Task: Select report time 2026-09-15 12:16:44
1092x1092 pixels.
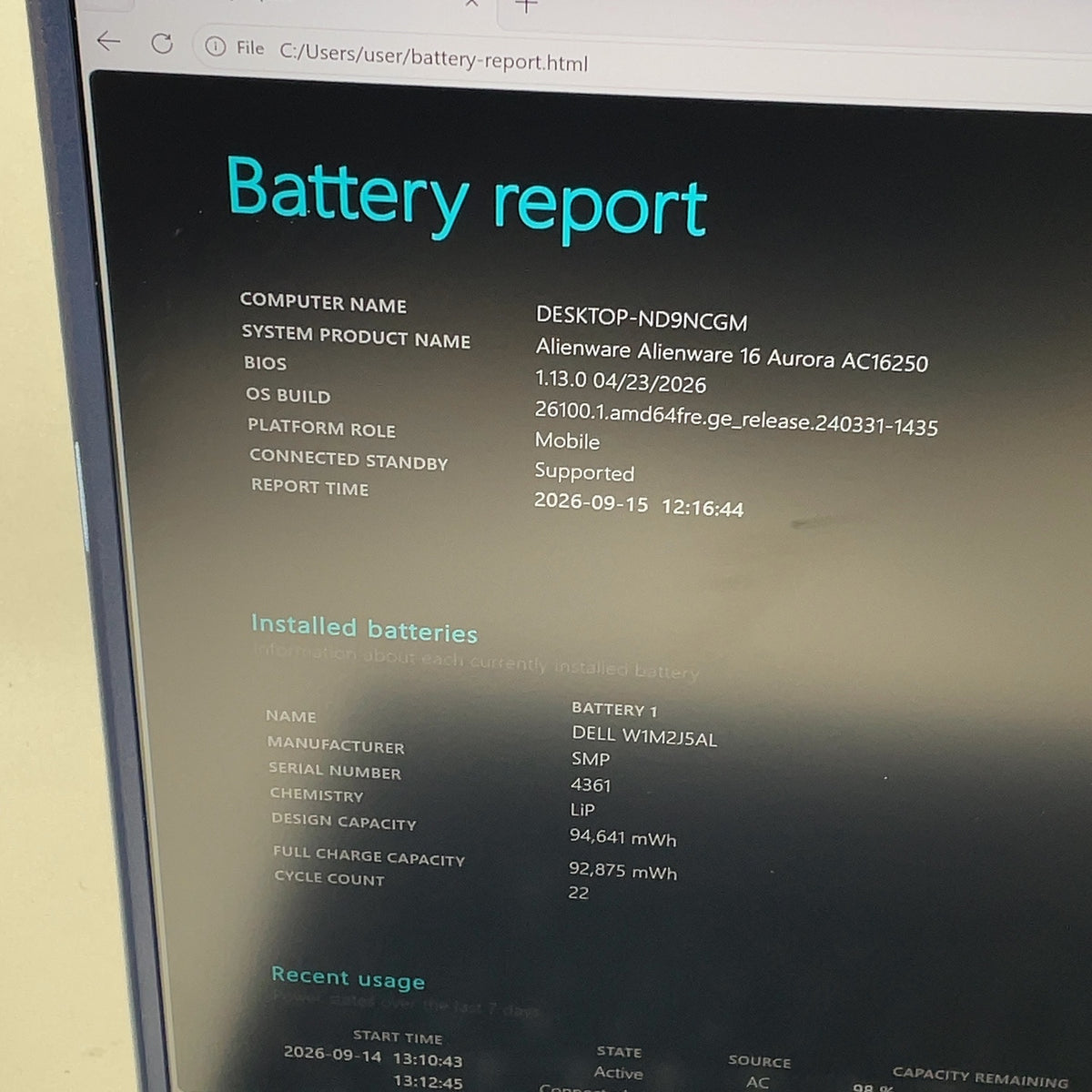Action: [638, 505]
